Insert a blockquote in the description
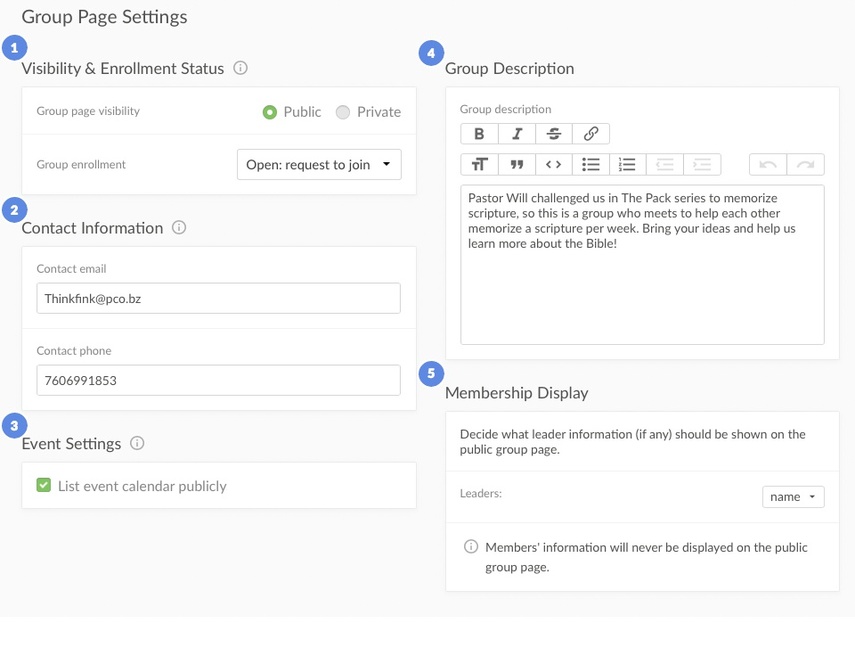This screenshot has width=855, height=656. (516, 164)
